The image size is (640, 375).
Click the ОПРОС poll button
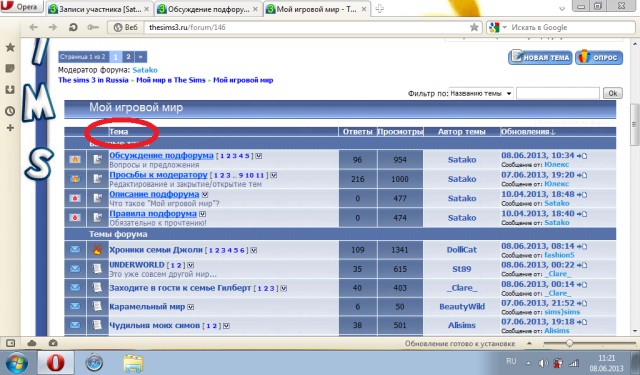(599, 57)
